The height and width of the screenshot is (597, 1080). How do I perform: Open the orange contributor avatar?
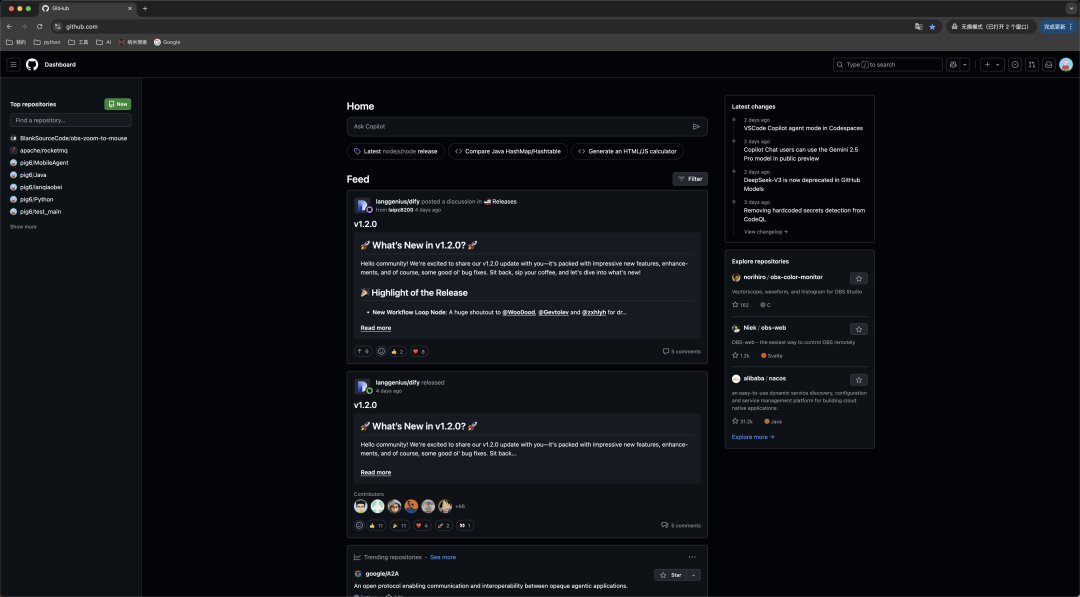(x=411, y=507)
